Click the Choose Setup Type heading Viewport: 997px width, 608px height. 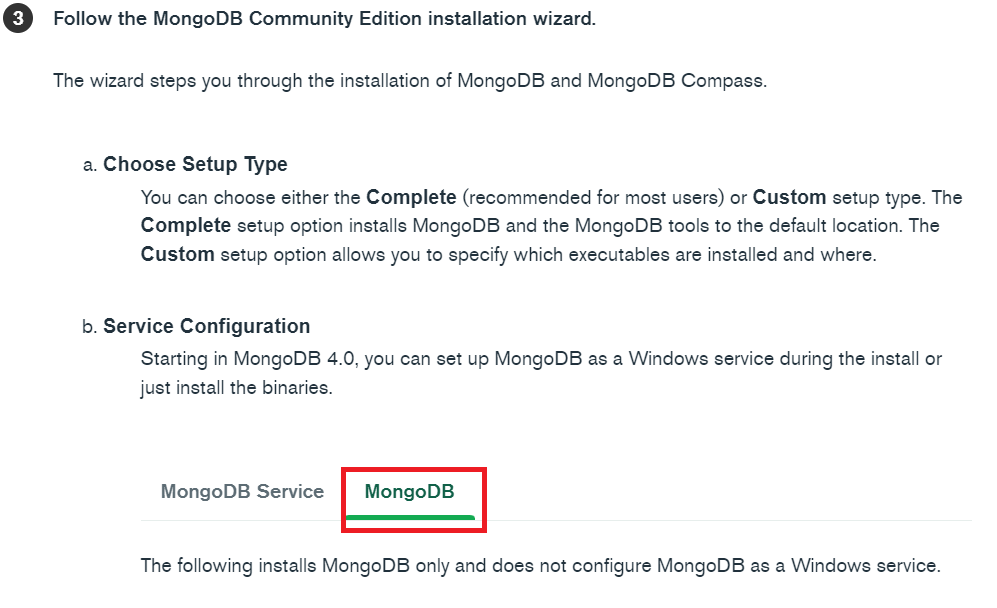[x=196, y=164]
